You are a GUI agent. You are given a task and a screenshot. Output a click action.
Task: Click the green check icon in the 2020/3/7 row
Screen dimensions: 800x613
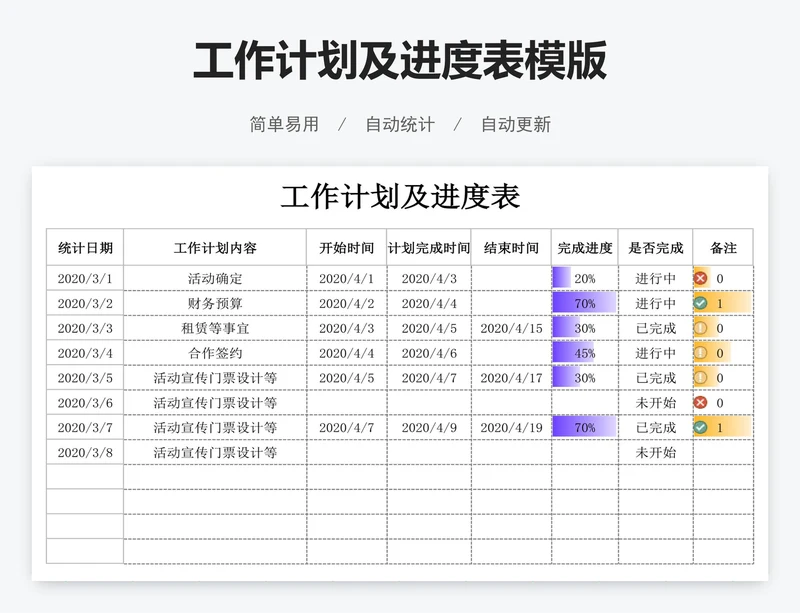pyautogui.click(x=701, y=427)
